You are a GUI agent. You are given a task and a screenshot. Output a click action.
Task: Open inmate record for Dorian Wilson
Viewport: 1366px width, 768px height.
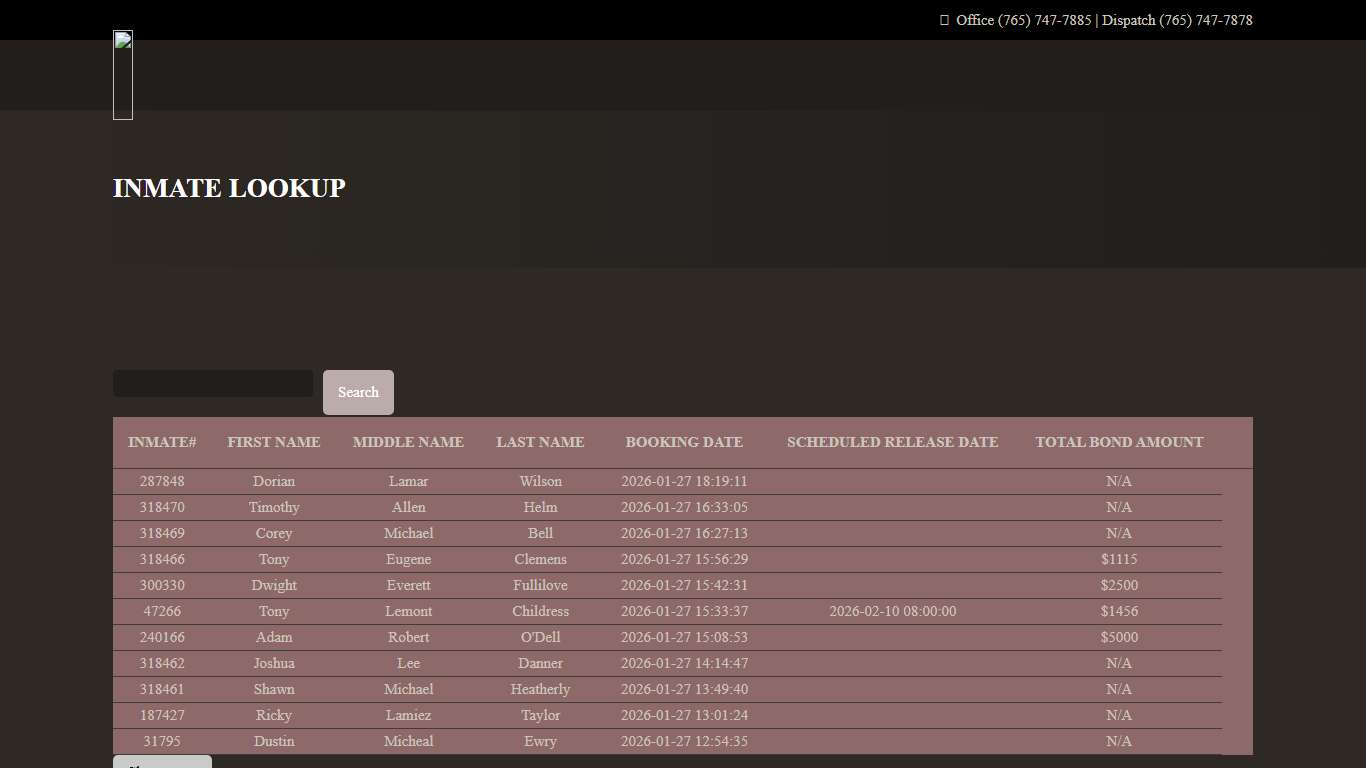pyautogui.click(x=540, y=481)
